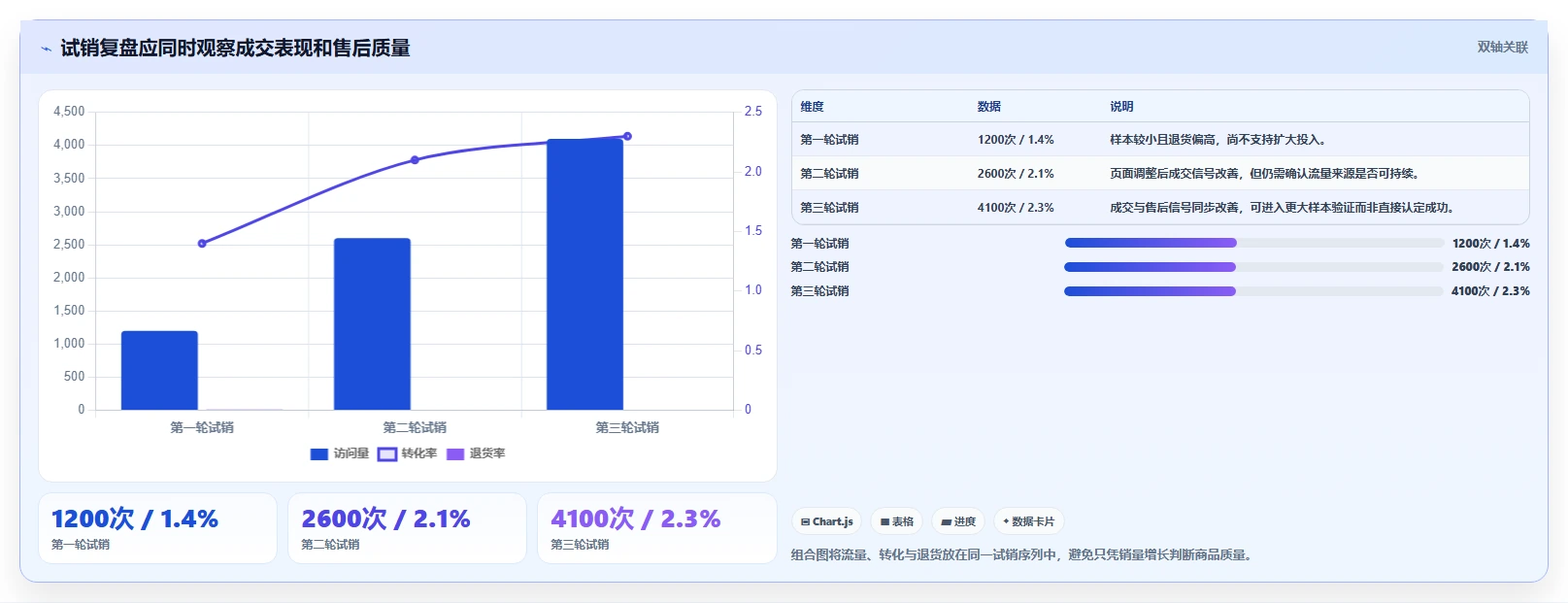This screenshot has height=603, width=1568.
Task: Click table cell 1200次 / 1.4%
Action: click(x=1016, y=140)
